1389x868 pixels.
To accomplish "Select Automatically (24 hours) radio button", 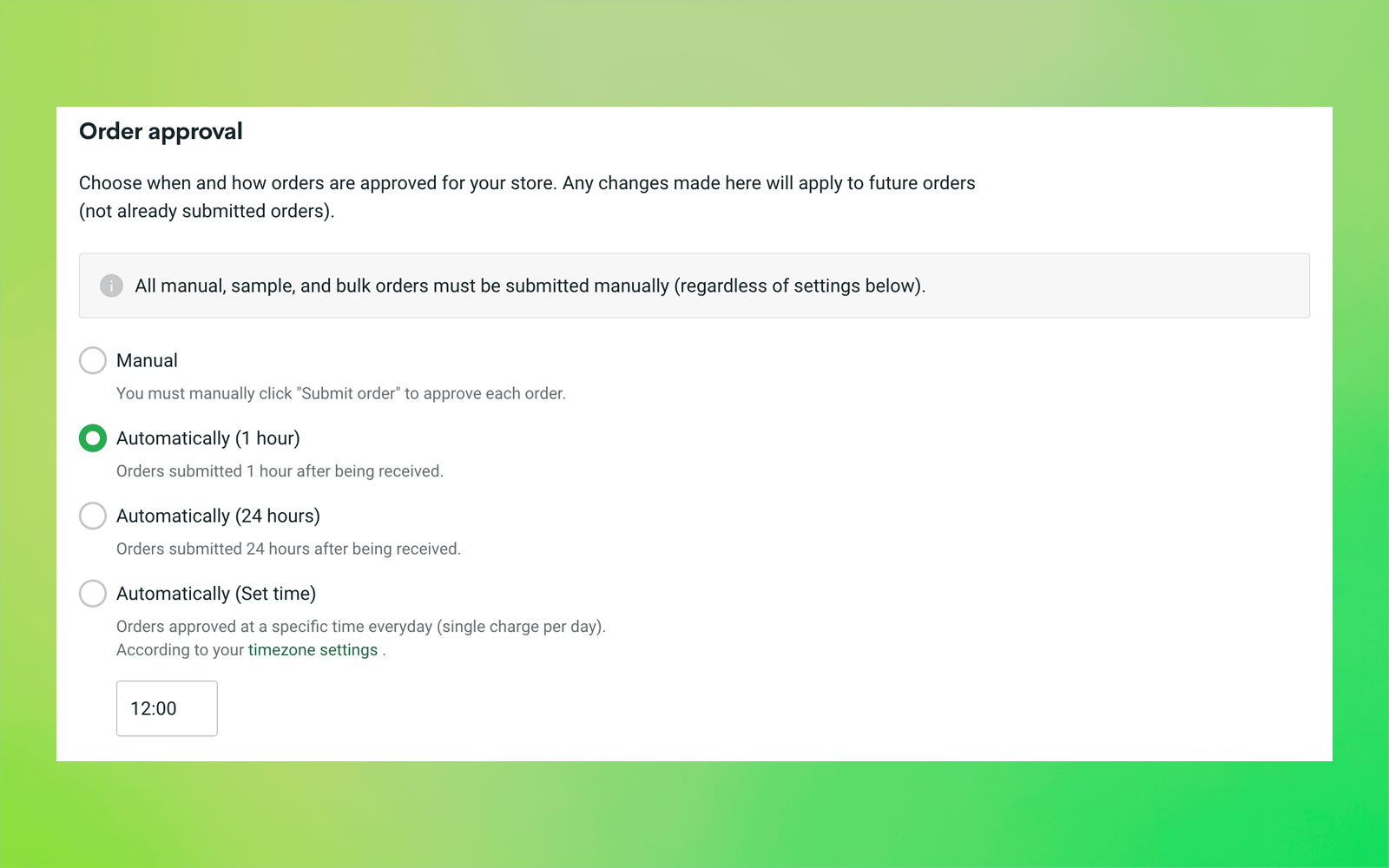I will 92,516.
